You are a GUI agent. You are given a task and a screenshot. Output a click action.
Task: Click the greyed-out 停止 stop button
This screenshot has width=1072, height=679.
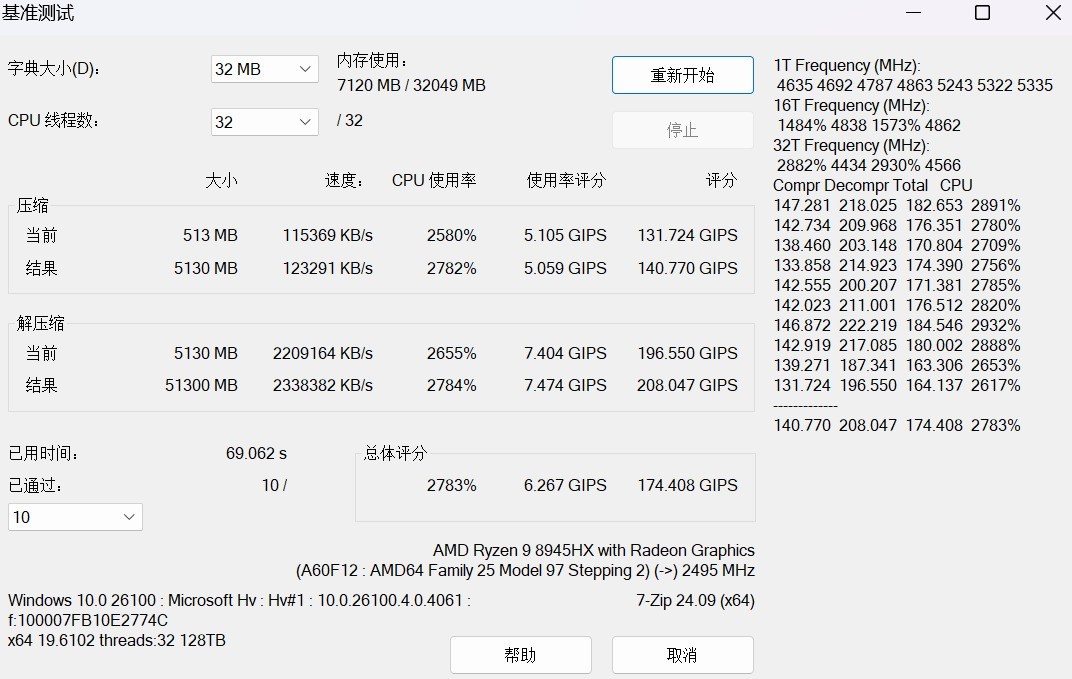[x=682, y=130]
